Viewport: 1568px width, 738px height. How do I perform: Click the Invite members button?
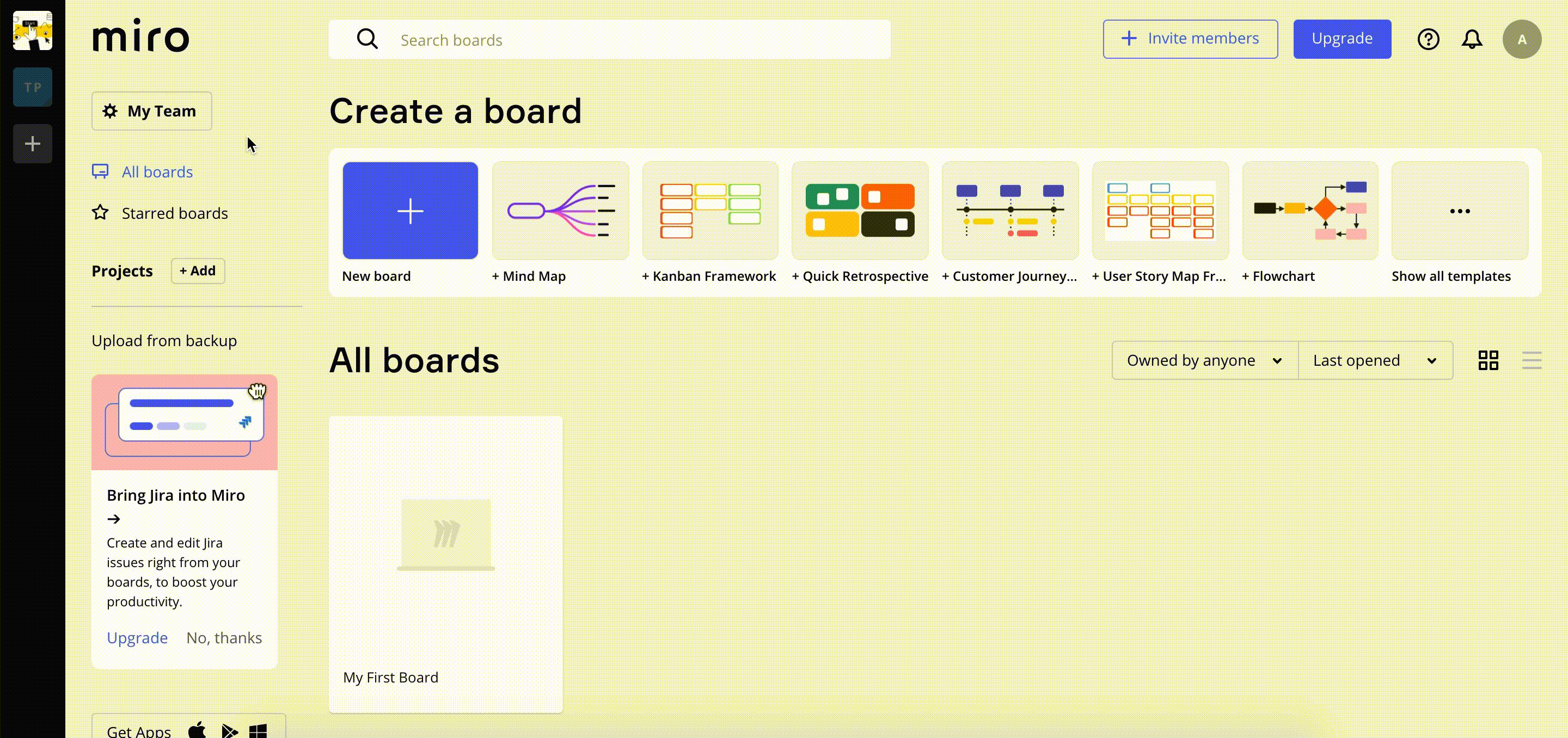point(1190,39)
